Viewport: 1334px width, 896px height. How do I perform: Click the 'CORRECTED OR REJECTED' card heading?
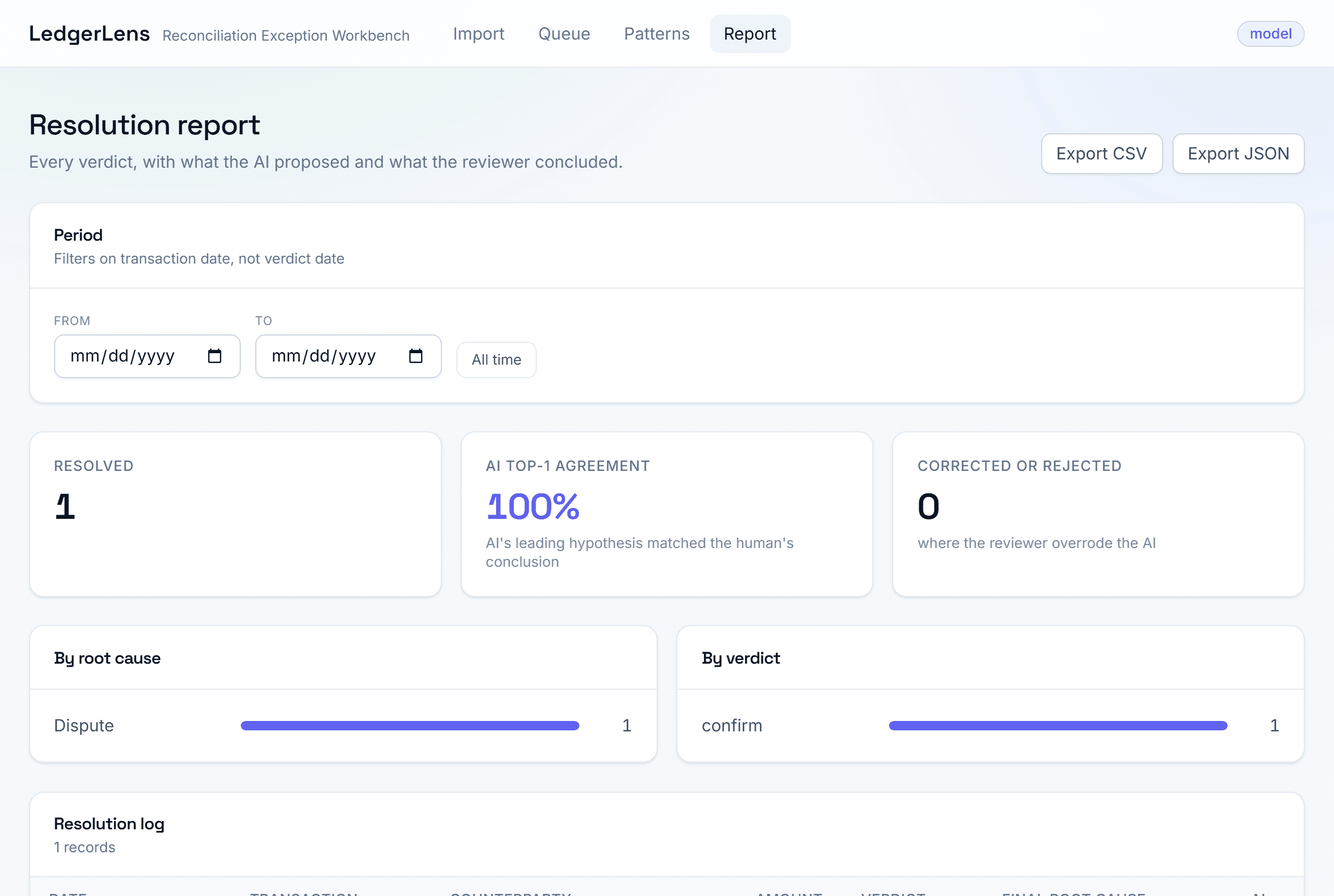(1019, 466)
